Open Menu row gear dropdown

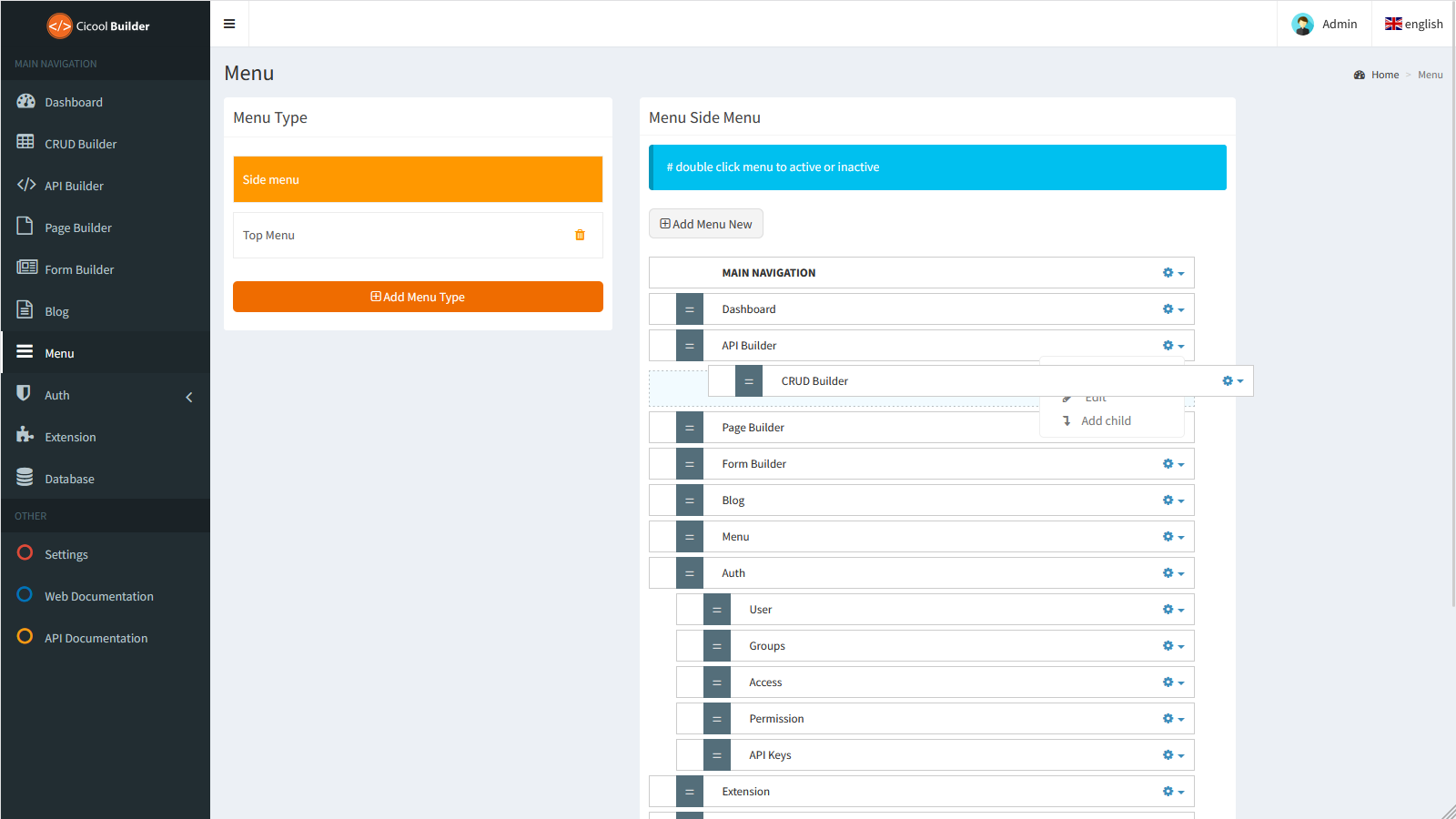[1173, 537]
